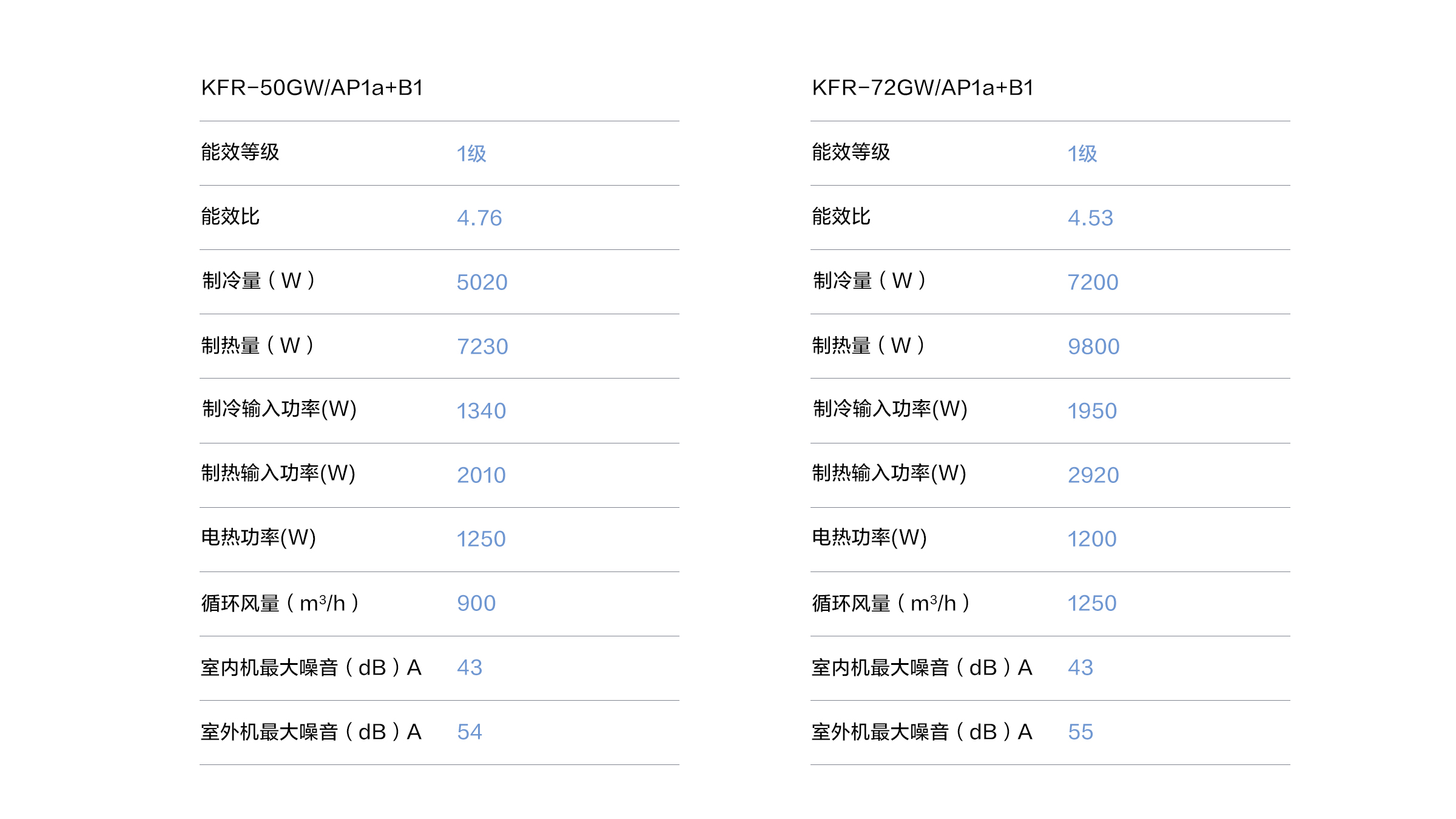Select the 4.76 energy efficiency ratio value
This screenshot has width=1456, height=819.
(479, 218)
